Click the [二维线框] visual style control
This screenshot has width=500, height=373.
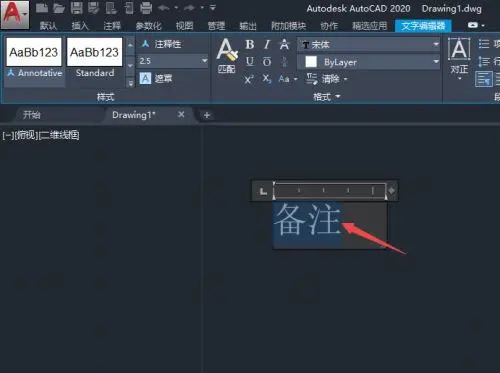click(x=59, y=135)
